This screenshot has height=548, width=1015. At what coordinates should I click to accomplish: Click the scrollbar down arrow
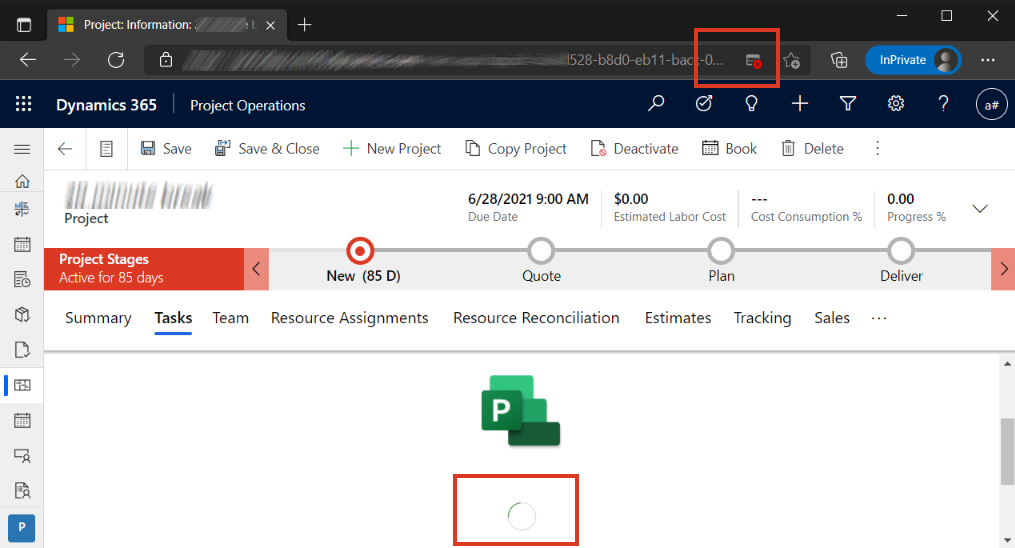coord(1007,540)
